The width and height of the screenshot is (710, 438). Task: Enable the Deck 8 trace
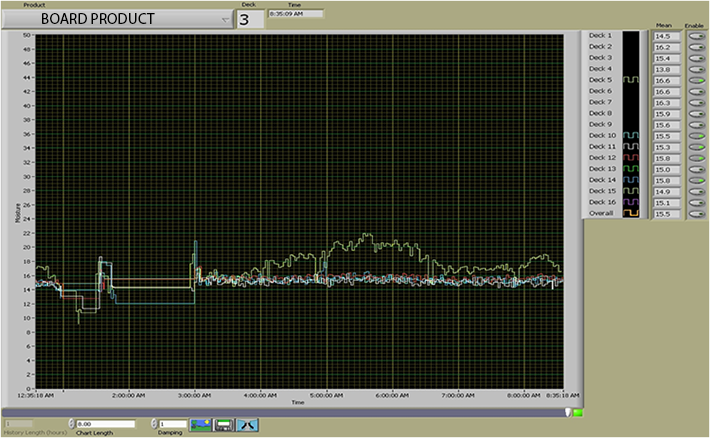pos(696,114)
